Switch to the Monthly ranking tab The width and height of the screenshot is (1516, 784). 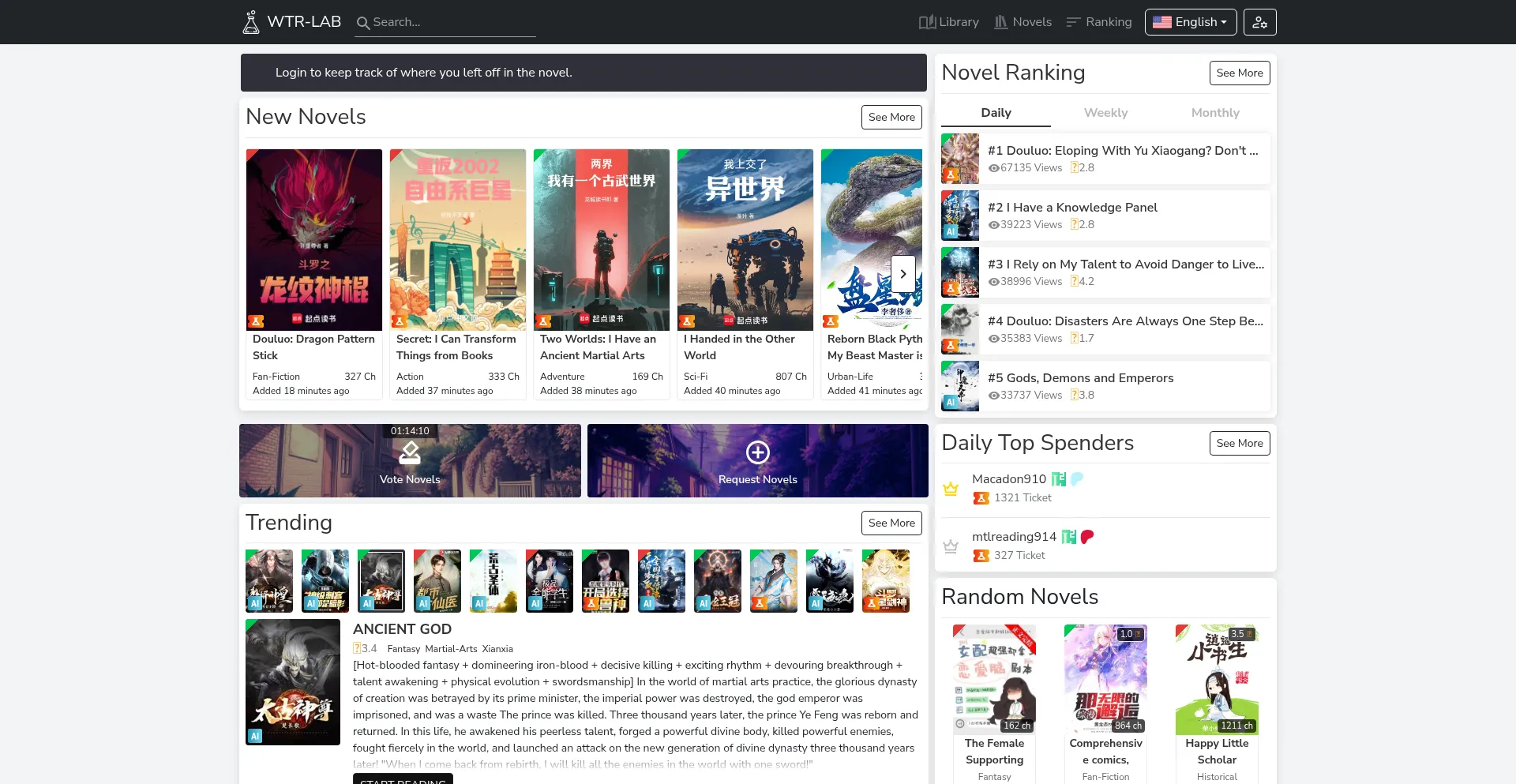[1214, 113]
